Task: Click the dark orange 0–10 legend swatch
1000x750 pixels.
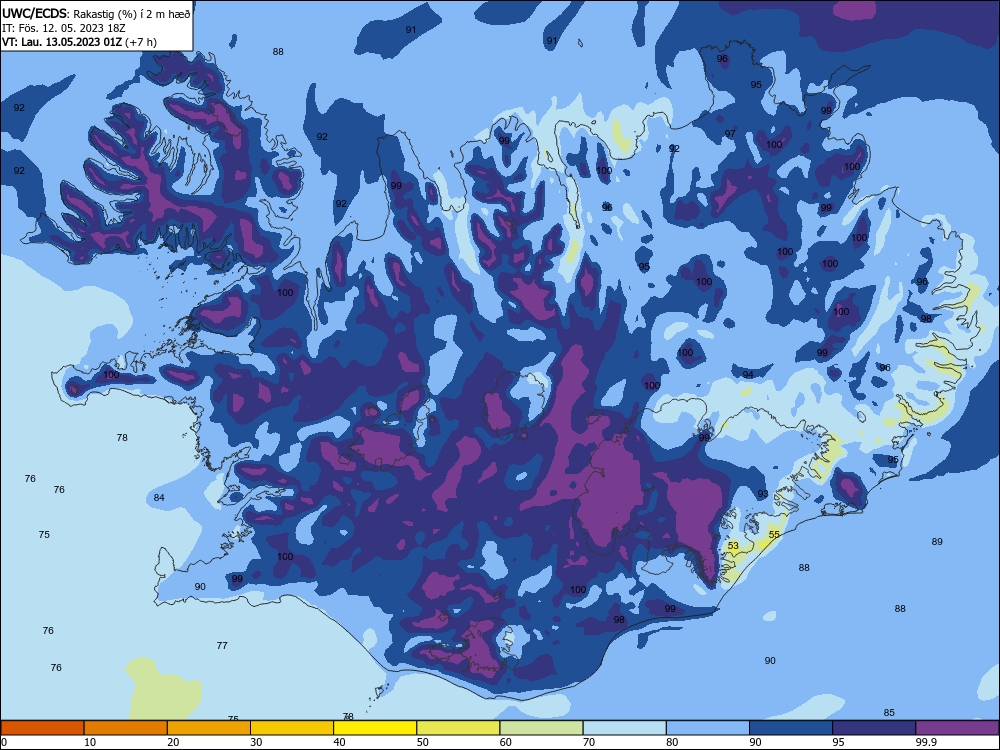Action: pos(42,728)
